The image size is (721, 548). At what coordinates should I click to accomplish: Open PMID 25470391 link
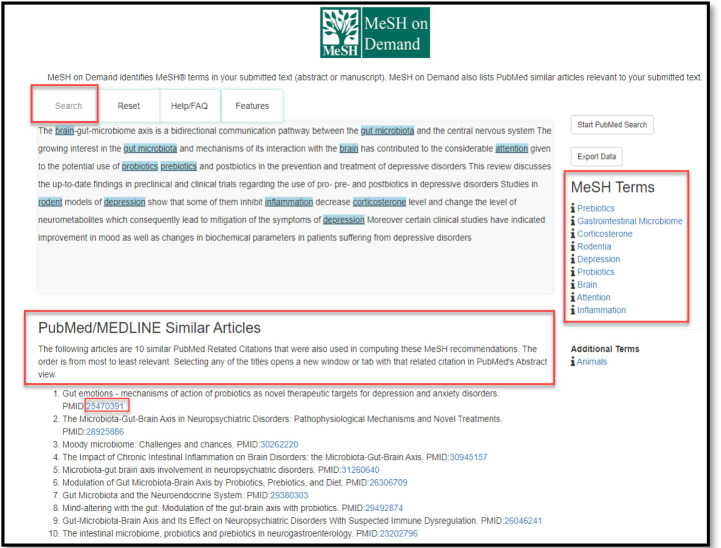coord(105,406)
